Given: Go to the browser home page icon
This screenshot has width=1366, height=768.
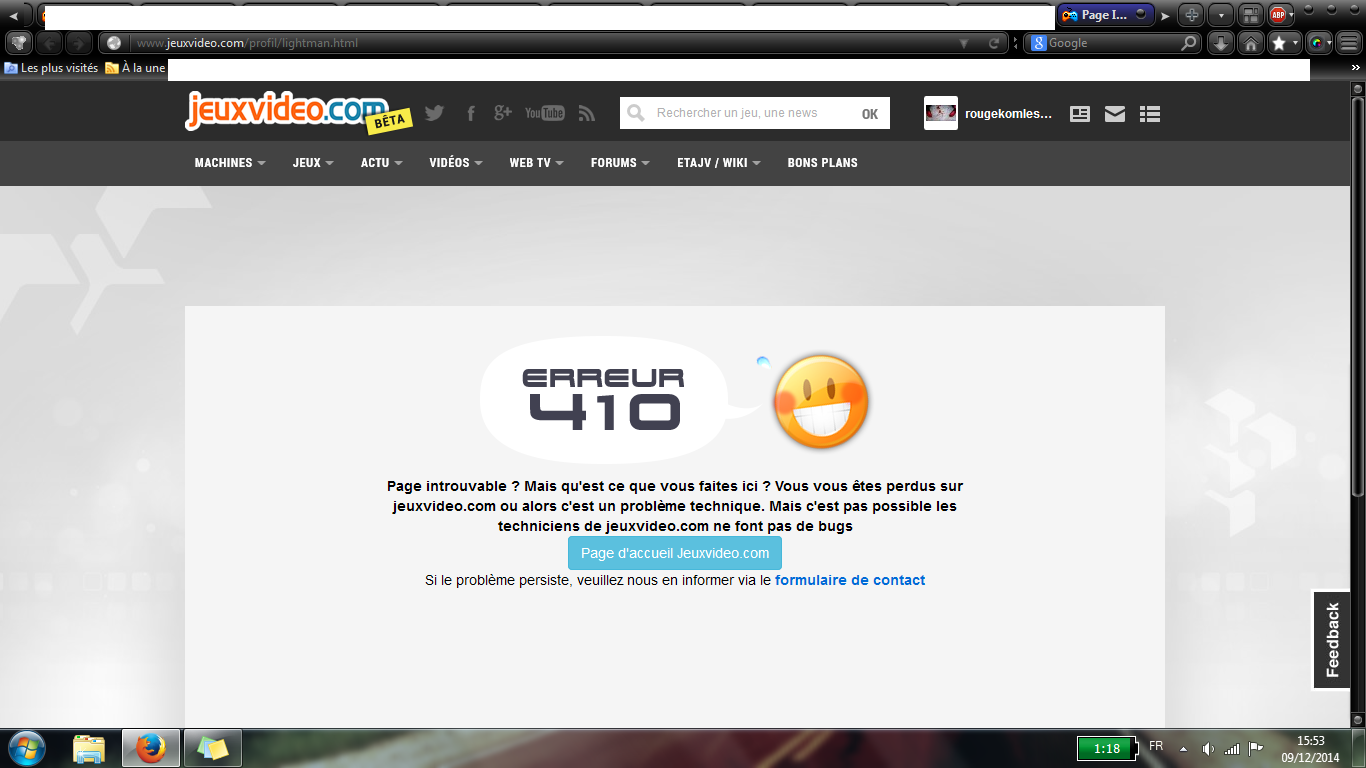Looking at the screenshot, I should coord(1250,43).
